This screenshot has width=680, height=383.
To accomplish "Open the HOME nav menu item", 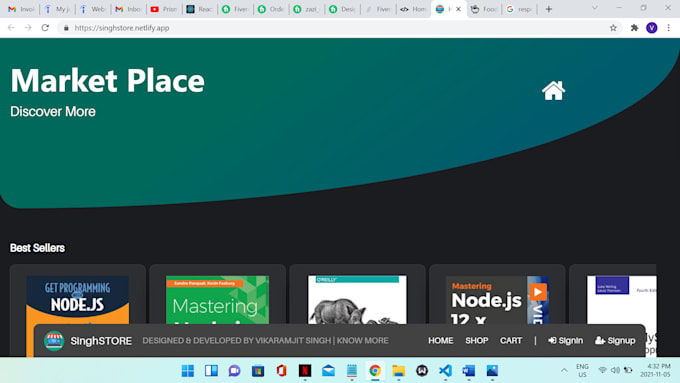I will [x=441, y=341].
